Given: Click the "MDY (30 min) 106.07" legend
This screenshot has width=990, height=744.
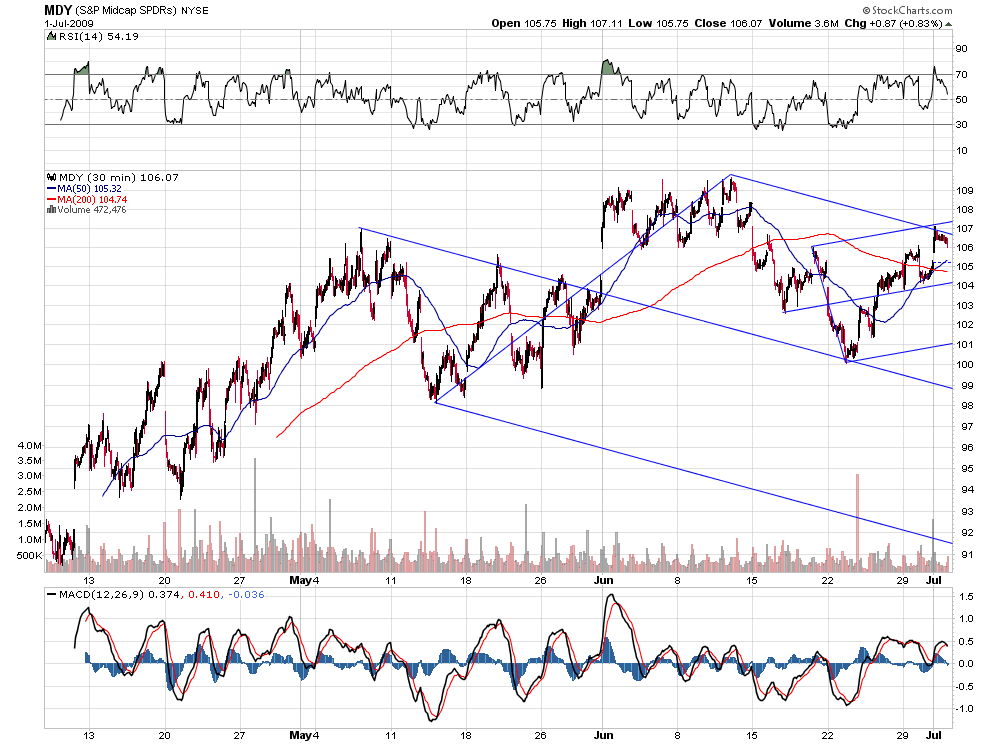Looking at the screenshot, I should (118, 177).
